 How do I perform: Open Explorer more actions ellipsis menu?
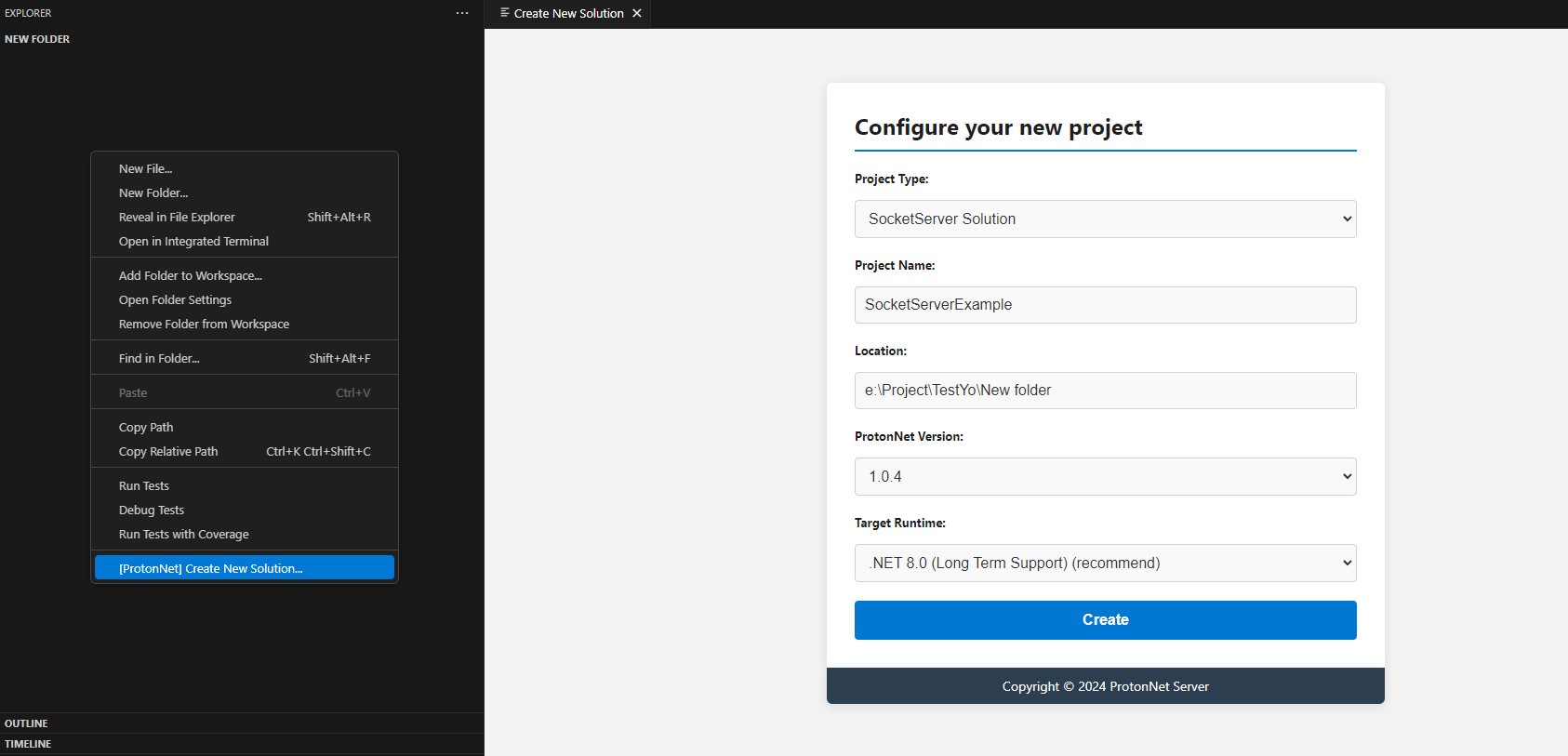point(462,13)
